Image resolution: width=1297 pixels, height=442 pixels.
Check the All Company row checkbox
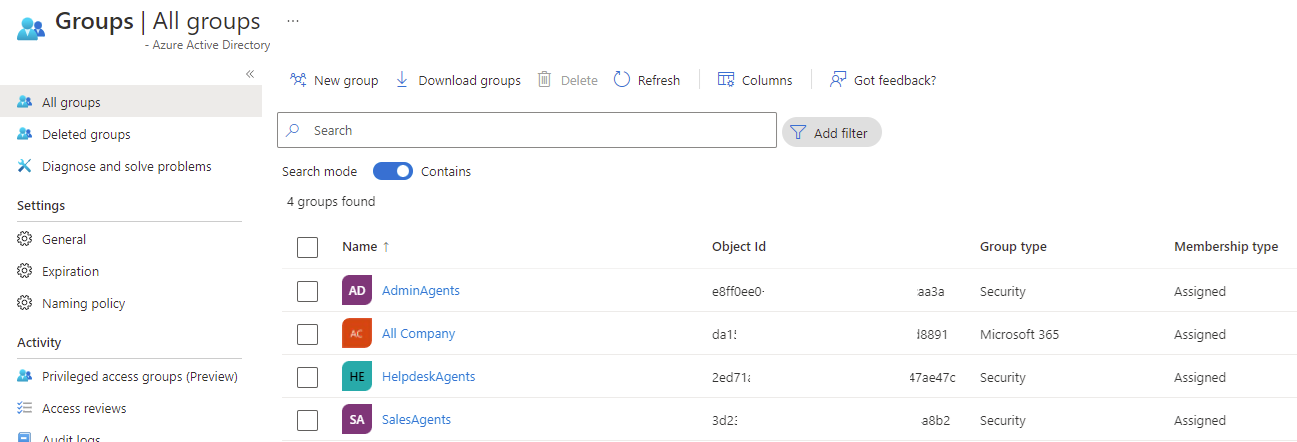pos(308,334)
